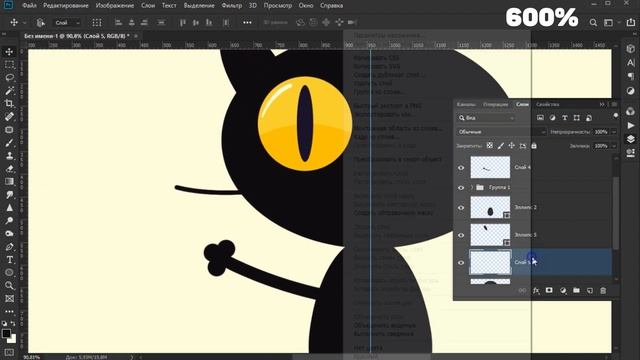Image resolution: width=640 pixels, height=360 pixels.
Task: Create new group folder icon
Action: tap(576, 291)
